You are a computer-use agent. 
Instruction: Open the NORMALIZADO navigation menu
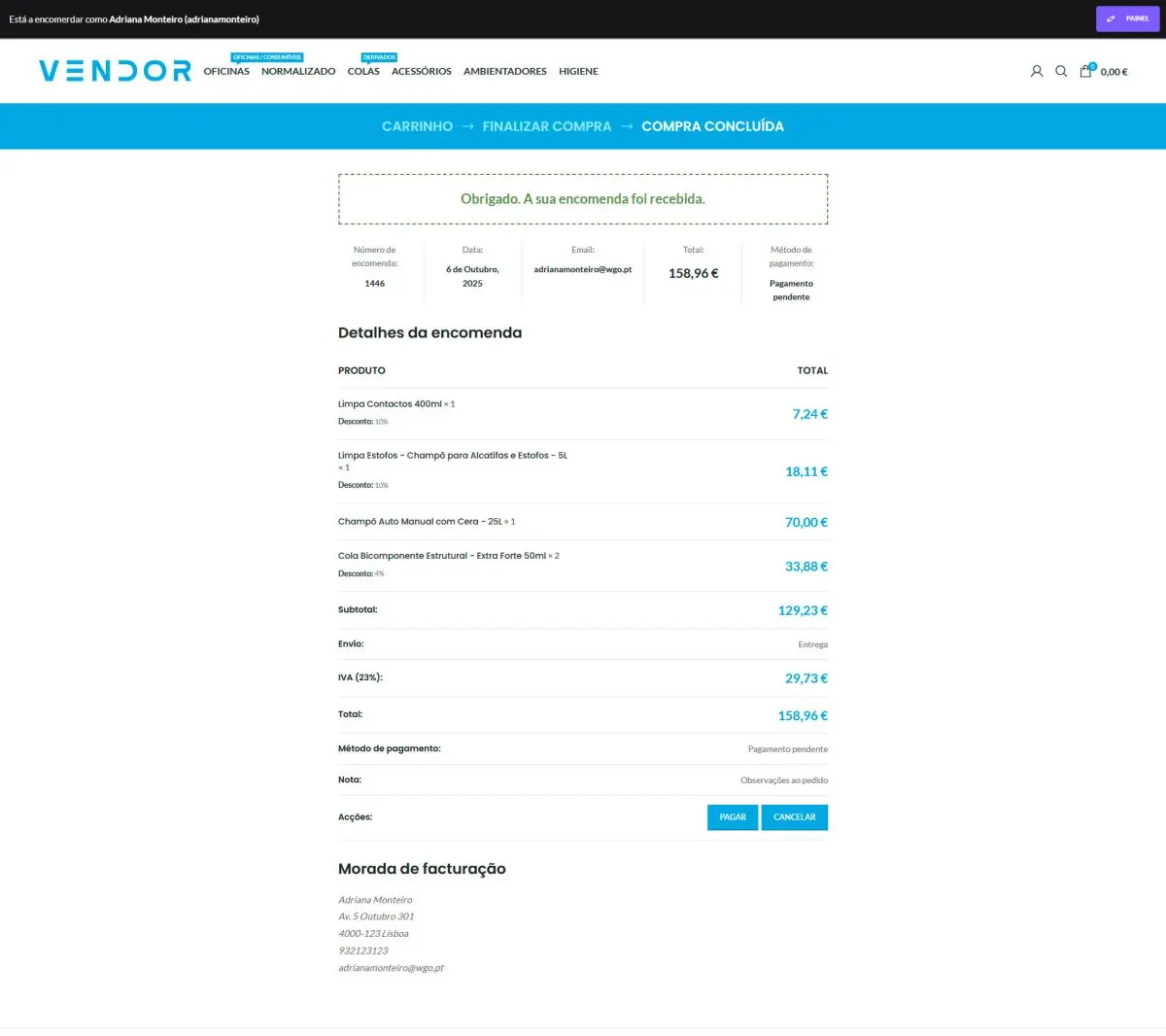click(x=298, y=71)
